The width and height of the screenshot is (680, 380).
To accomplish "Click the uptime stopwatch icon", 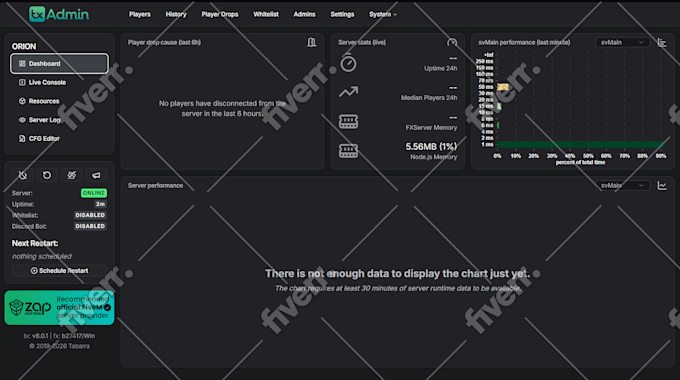I will click(x=348, y=63).
